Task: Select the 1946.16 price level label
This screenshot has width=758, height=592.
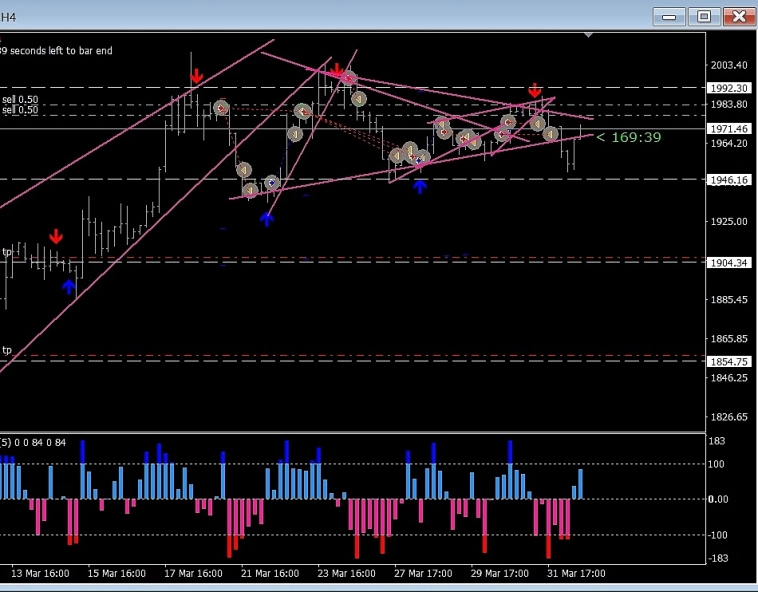Action: [729, 180]
